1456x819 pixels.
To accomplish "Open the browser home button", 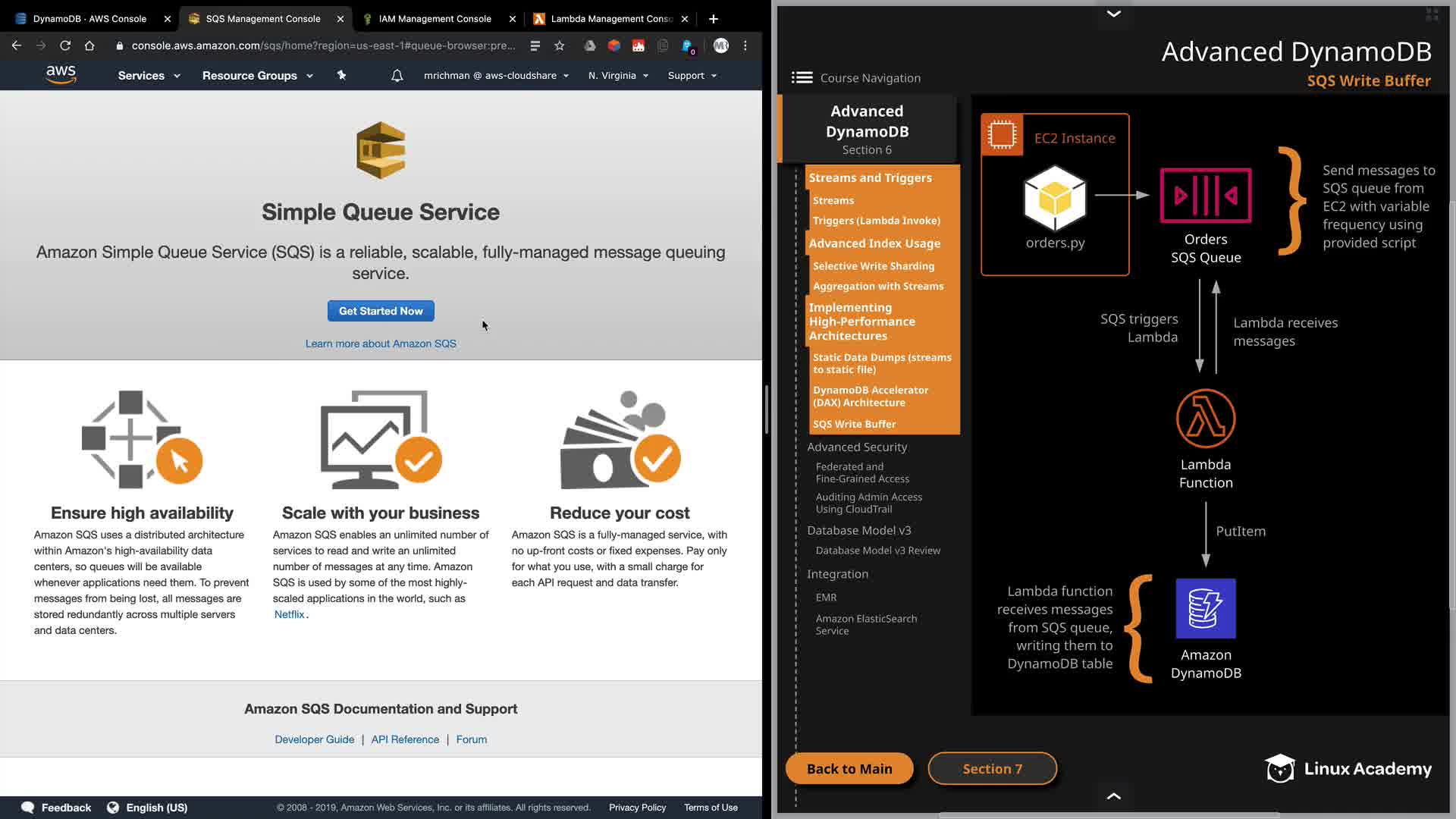I will pyautogui.click(x=89, y=45).
